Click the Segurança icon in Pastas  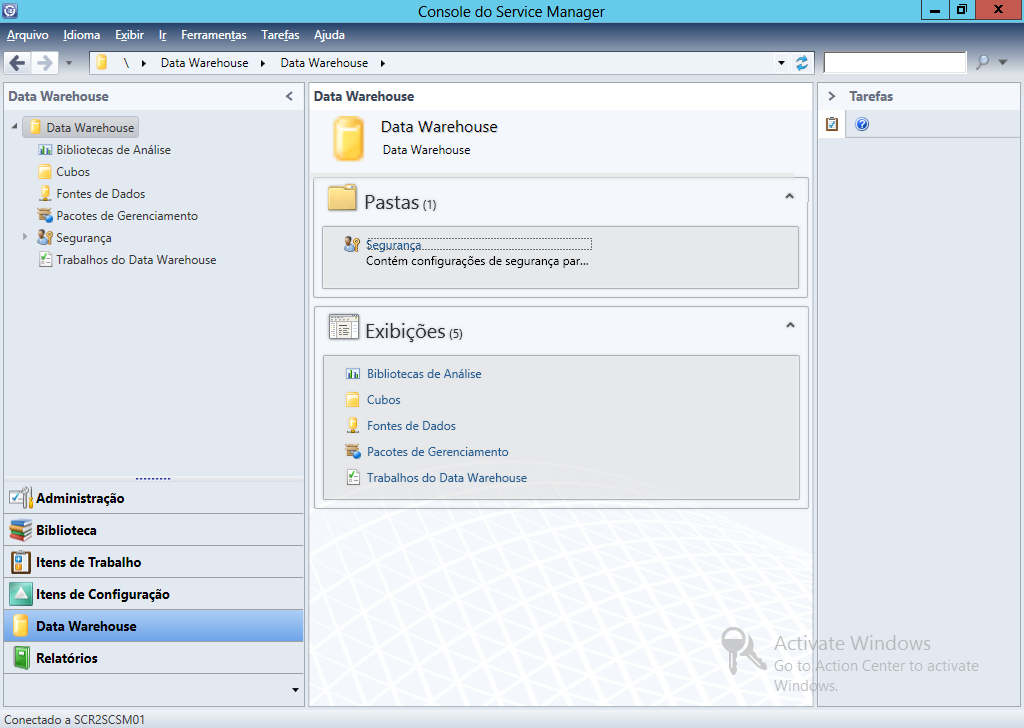tap(352, 244)
